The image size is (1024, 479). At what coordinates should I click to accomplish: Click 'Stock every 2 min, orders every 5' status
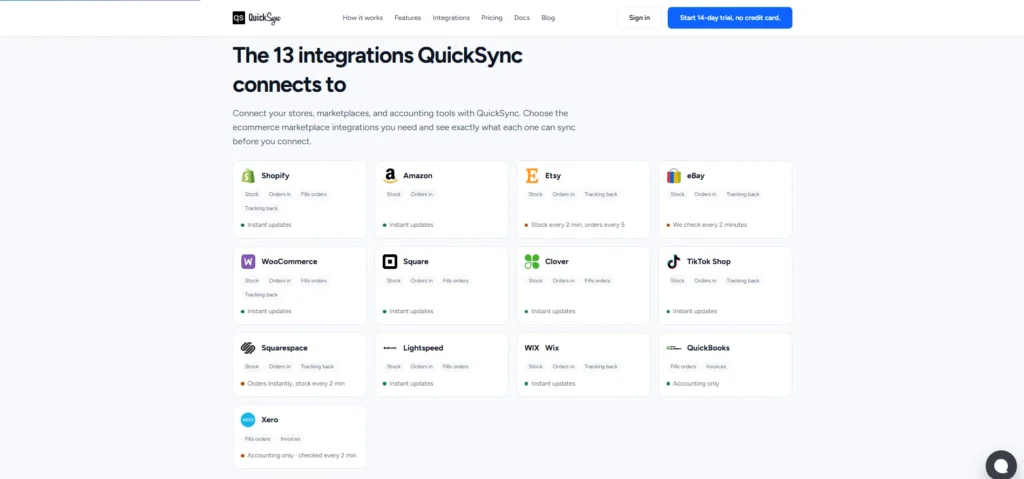[x=575, y=225]
